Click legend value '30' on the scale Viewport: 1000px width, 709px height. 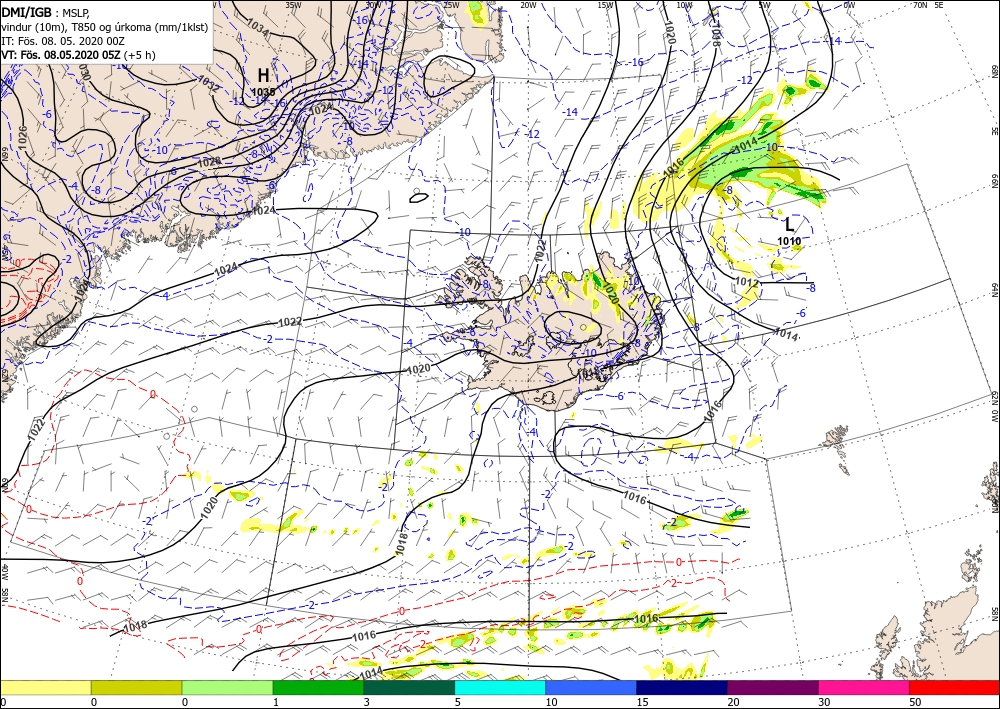[x=824, y=702]
